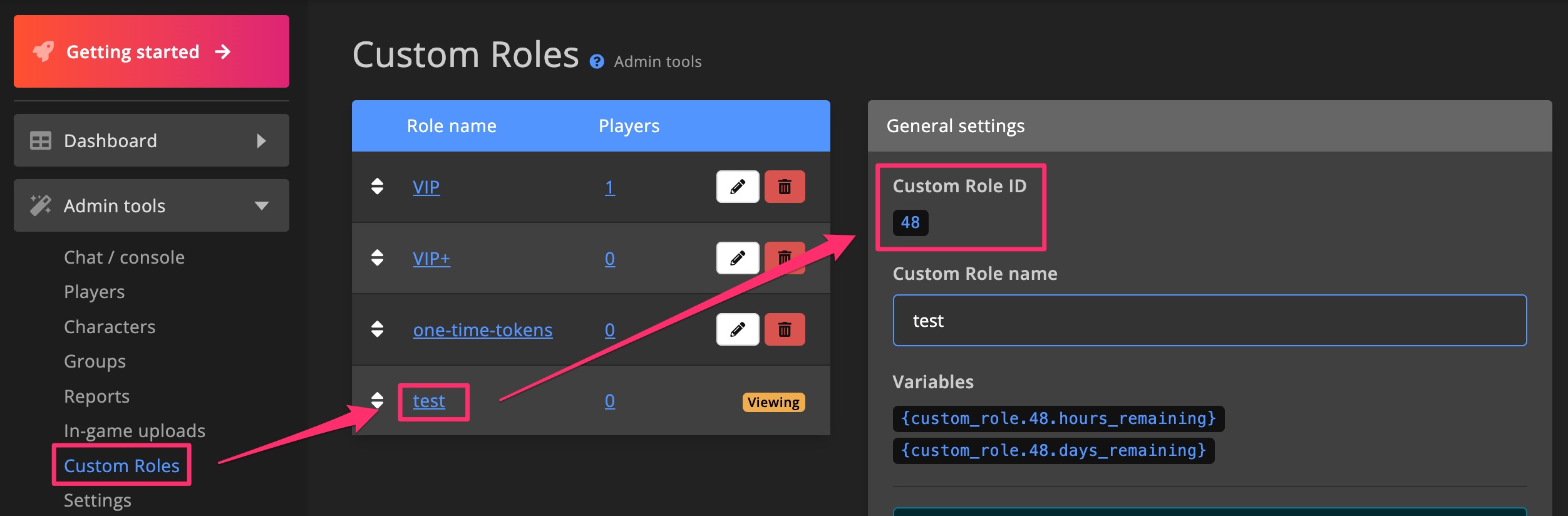Viewport: 1568px width, 516px height.
Task: Open the Characters section
Action: [110, 327]
